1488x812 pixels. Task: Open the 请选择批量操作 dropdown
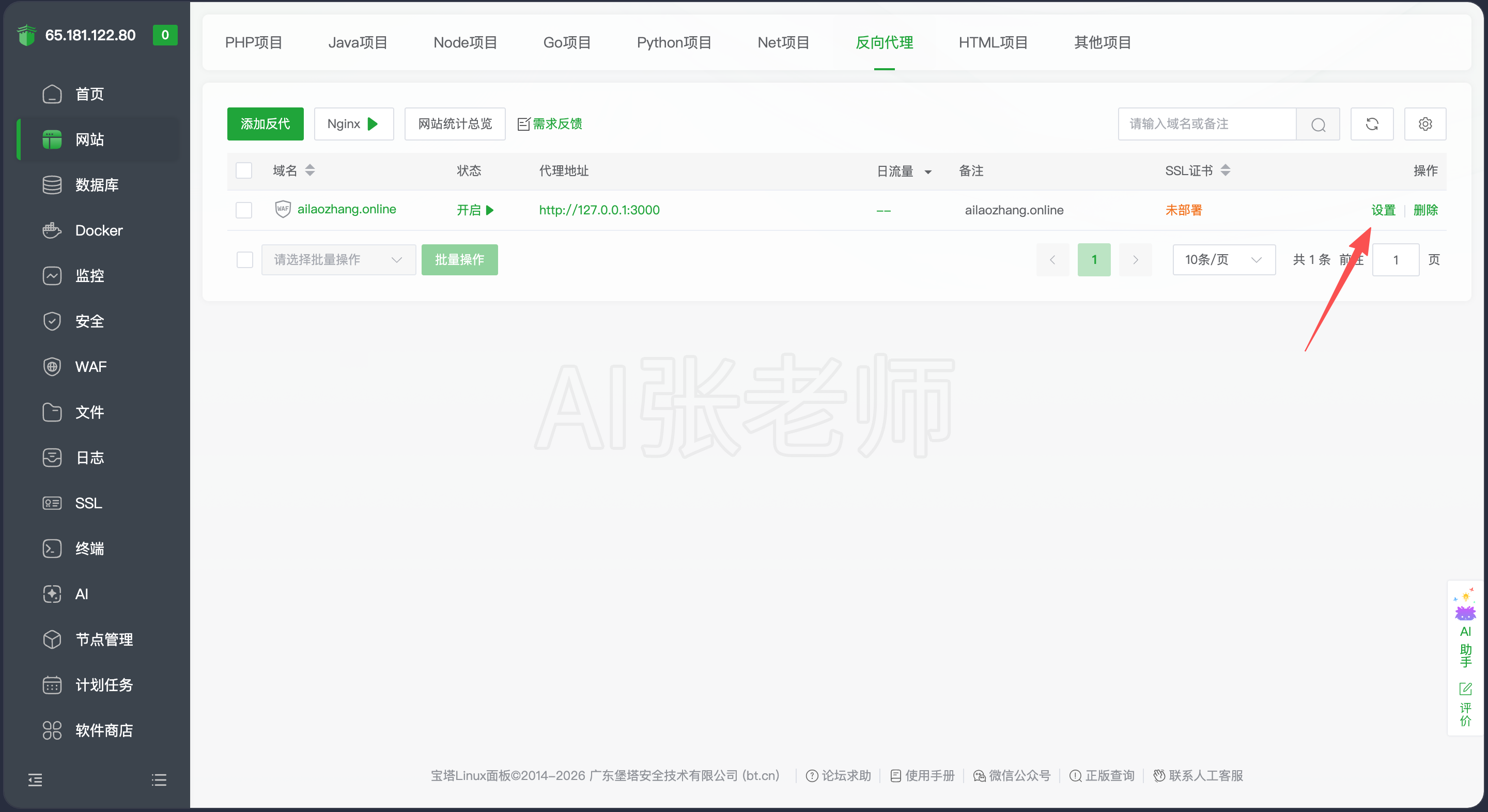pos(338,260)
